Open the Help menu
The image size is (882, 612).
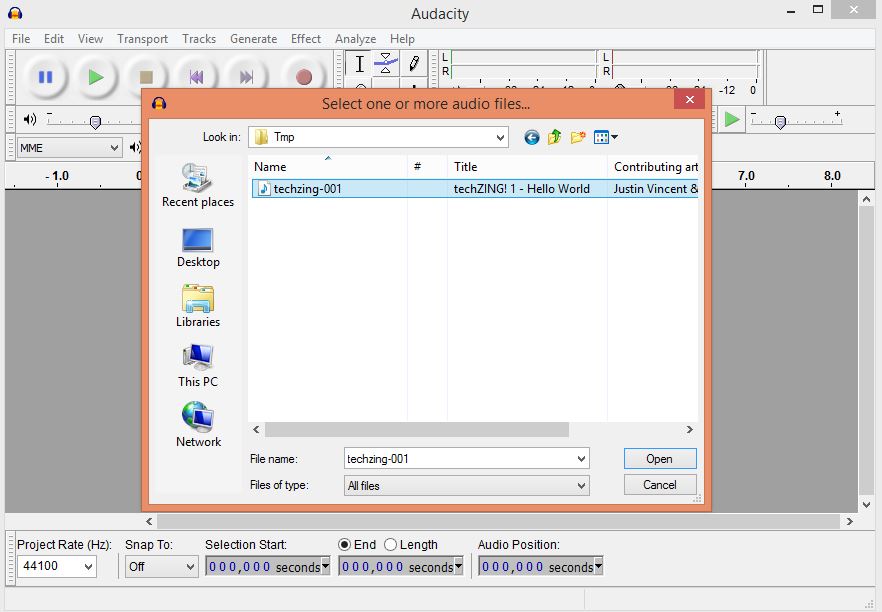click(x=402, y=39)
